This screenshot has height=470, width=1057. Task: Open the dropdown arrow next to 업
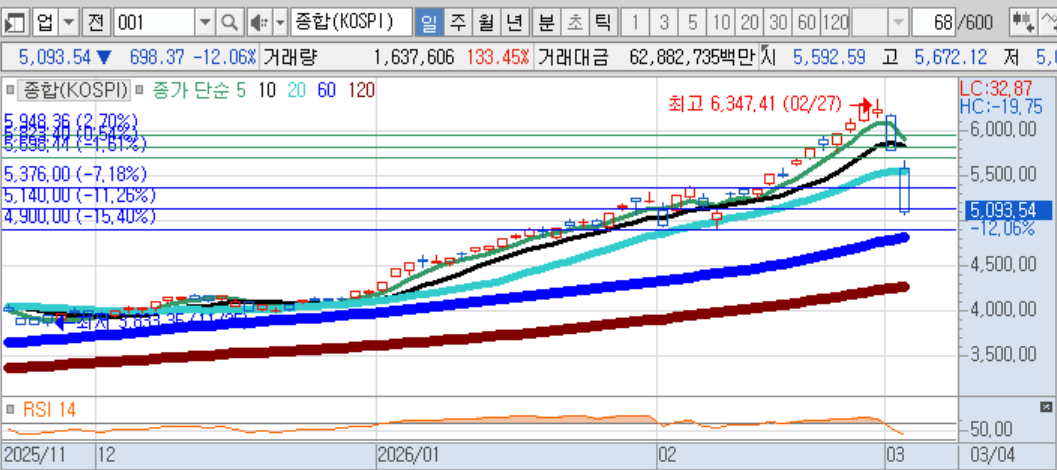coord(69,23)
